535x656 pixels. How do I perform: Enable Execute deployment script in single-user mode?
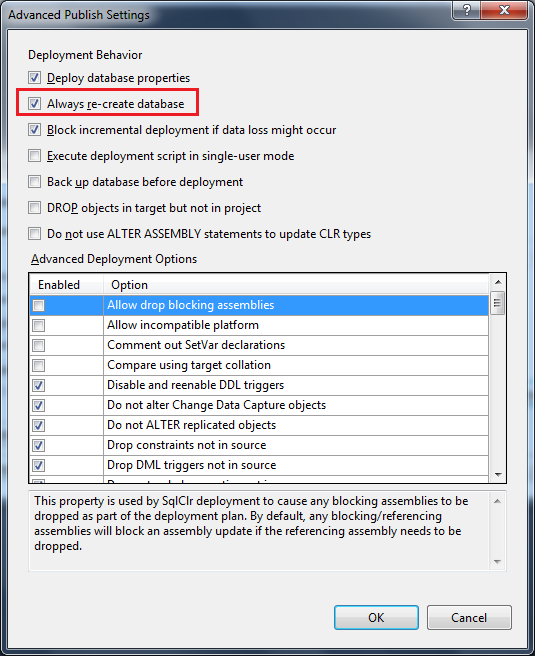[x=34, y=156]
